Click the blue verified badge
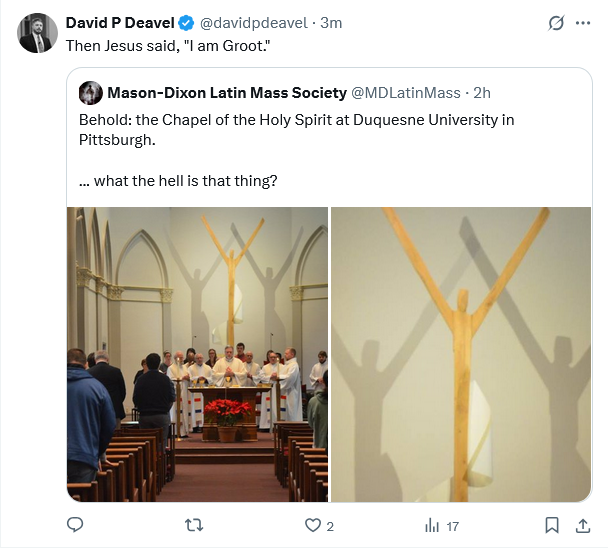This screenshot has height=548, width=608. pos(186,23)
